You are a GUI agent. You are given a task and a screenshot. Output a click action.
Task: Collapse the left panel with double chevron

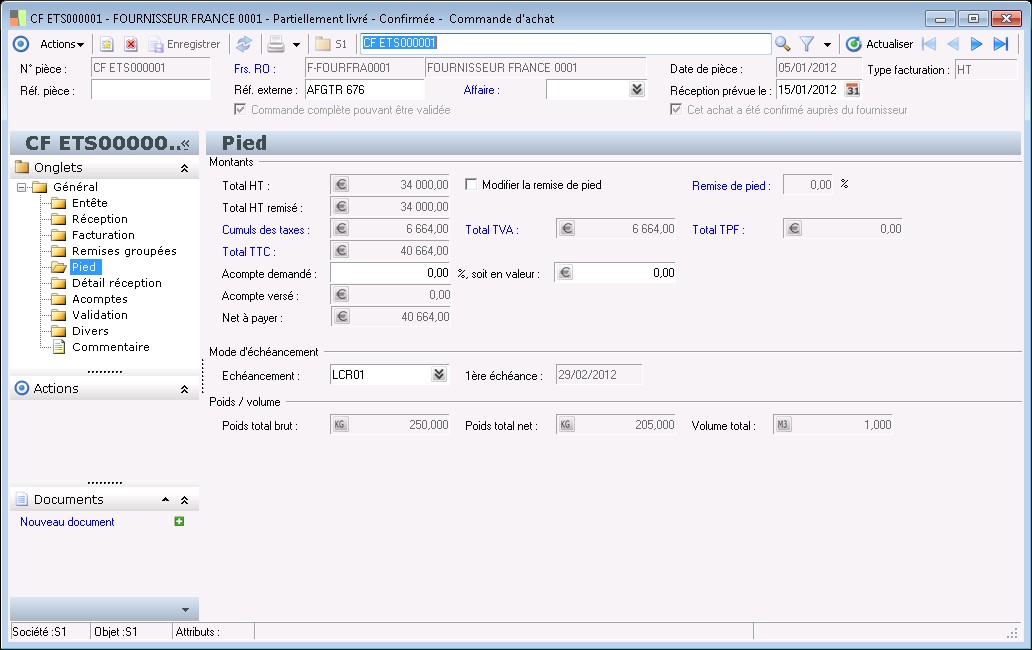pos(186,143)
